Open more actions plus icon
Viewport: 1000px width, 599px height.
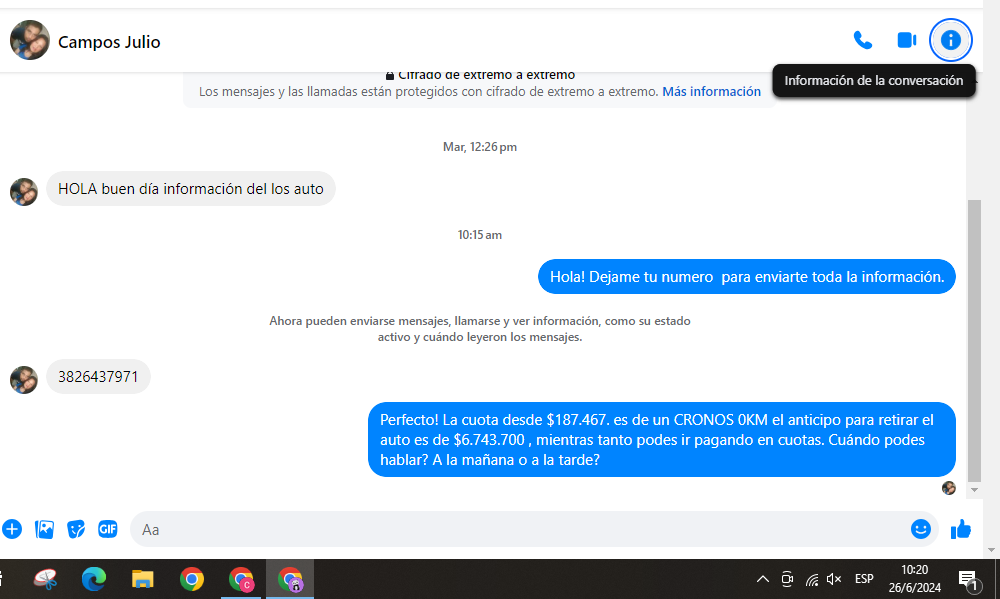pyautogui.click(x=12, y=529)
